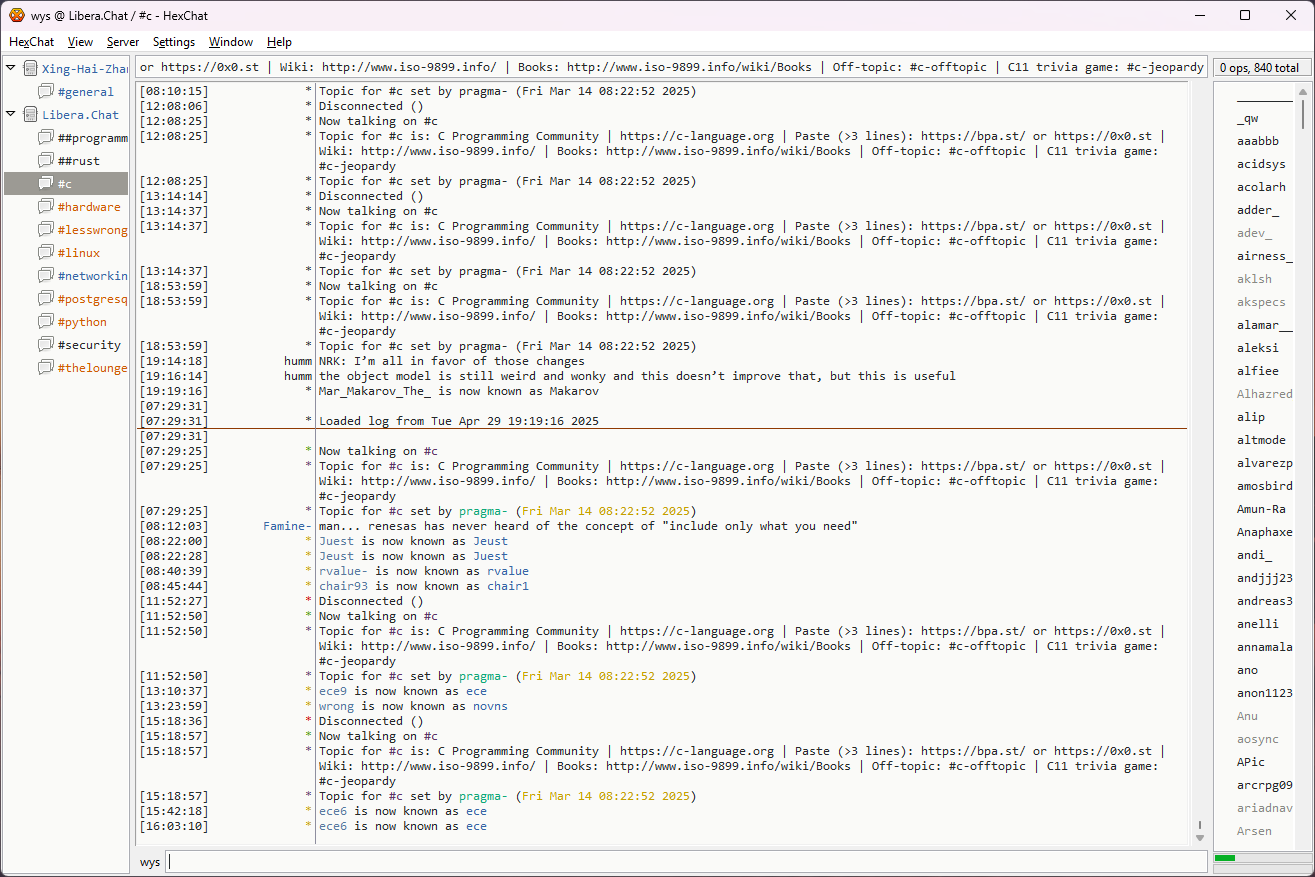Click the #thelounge channel icon

(46, 368)
